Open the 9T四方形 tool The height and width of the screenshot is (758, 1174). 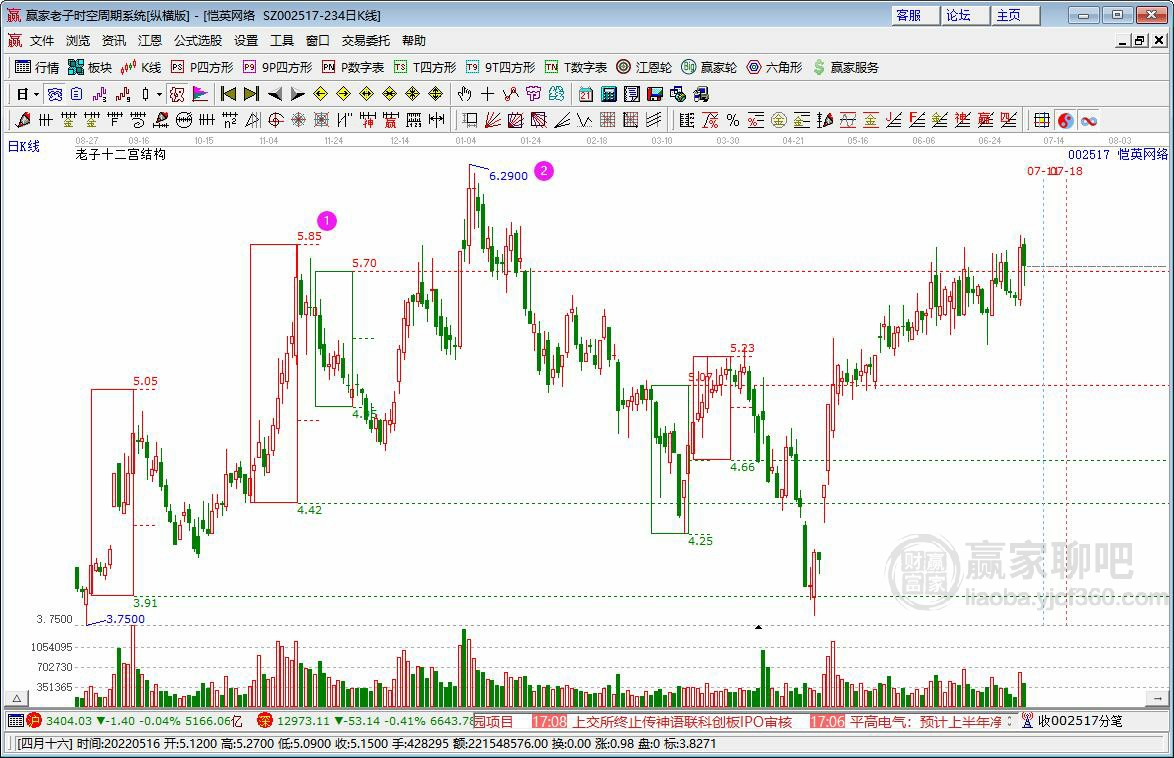[500, 67]
